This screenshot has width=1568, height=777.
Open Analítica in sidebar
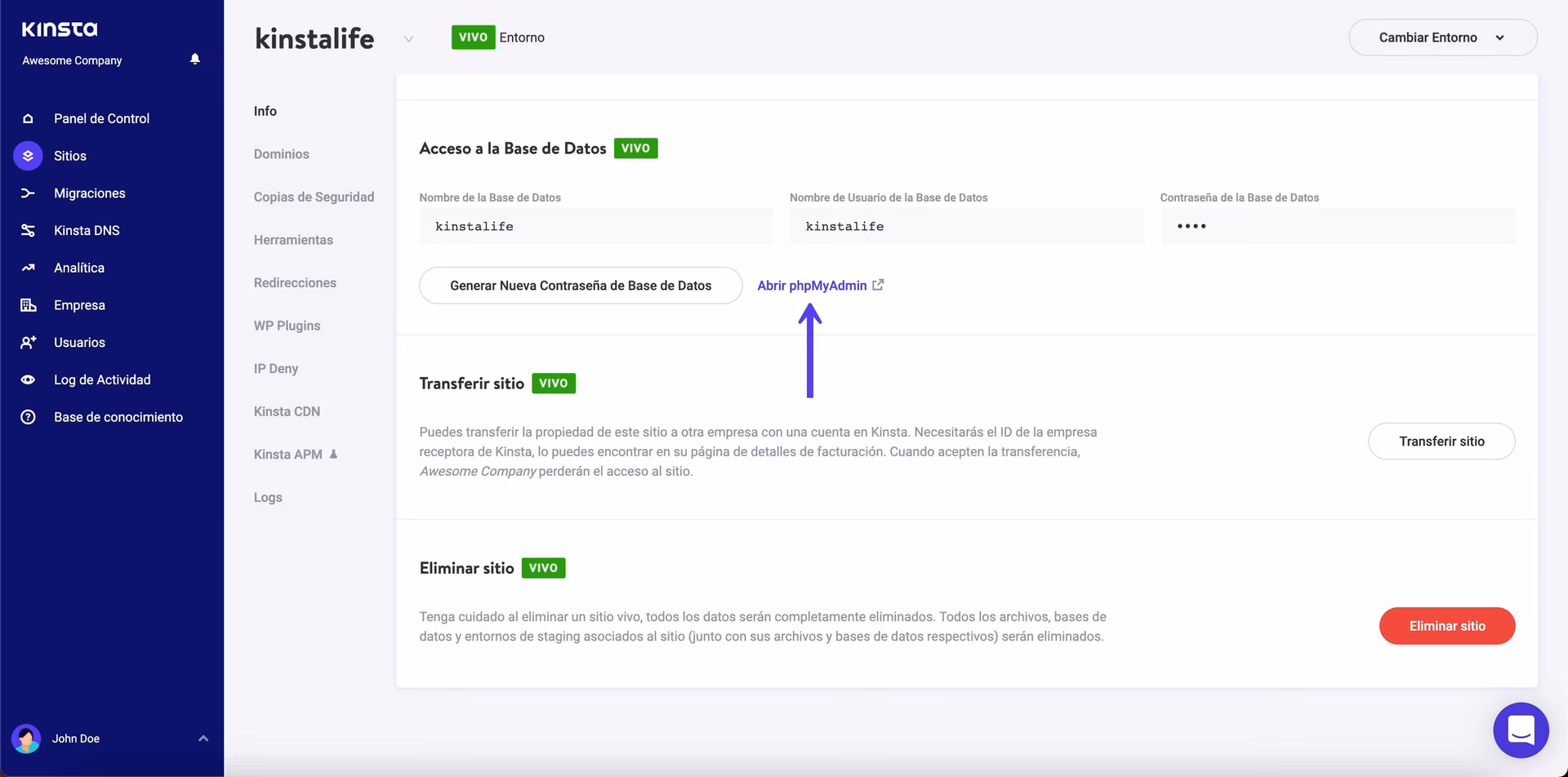point(79,268)
